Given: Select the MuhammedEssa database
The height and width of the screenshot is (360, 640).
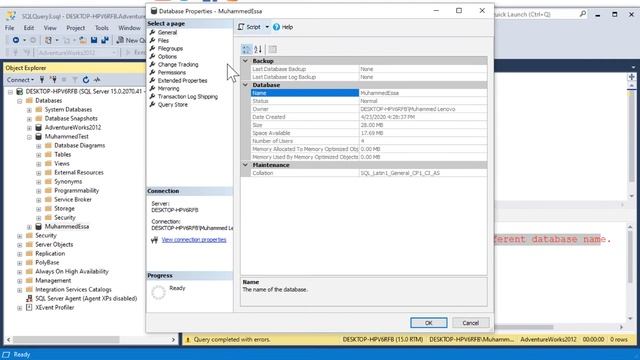Looking at the screenshot, I should (x=67, y=226).
